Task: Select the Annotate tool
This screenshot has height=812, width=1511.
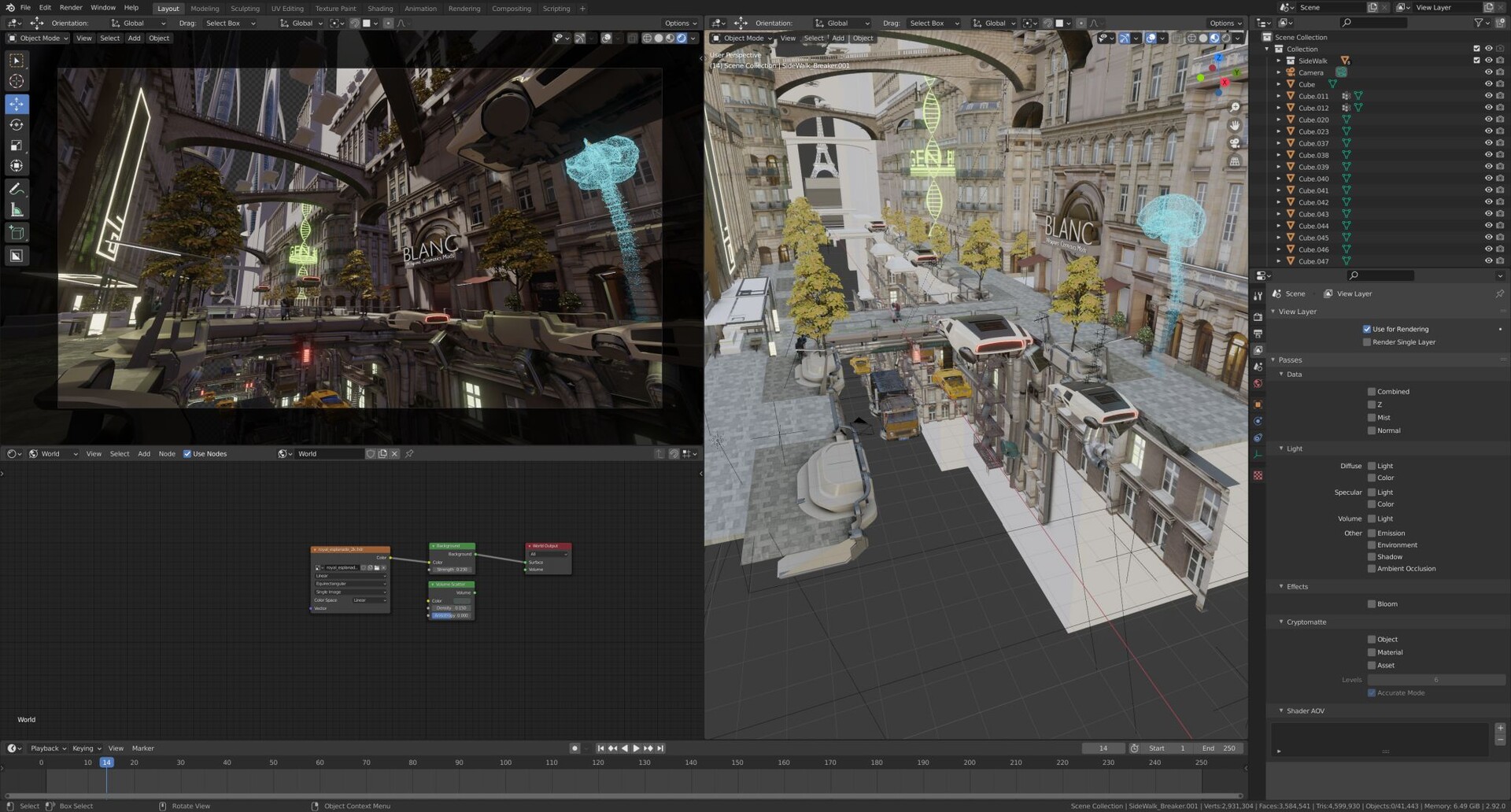Action: (x=17, y=189)
